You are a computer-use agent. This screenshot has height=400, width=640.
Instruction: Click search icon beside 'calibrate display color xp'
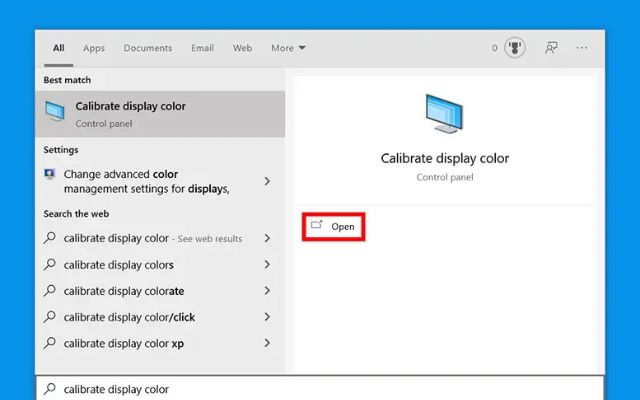[x=49, y=343]
